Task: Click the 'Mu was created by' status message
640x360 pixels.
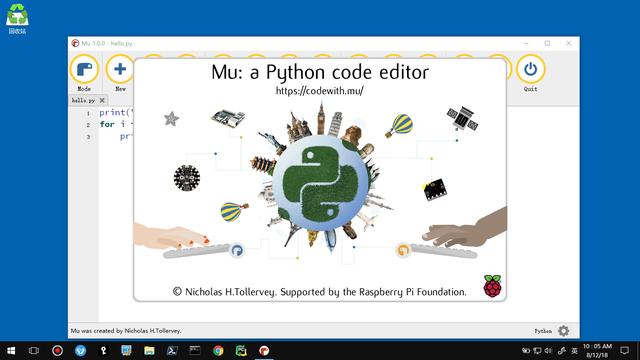Action: [x=126, y=331]
